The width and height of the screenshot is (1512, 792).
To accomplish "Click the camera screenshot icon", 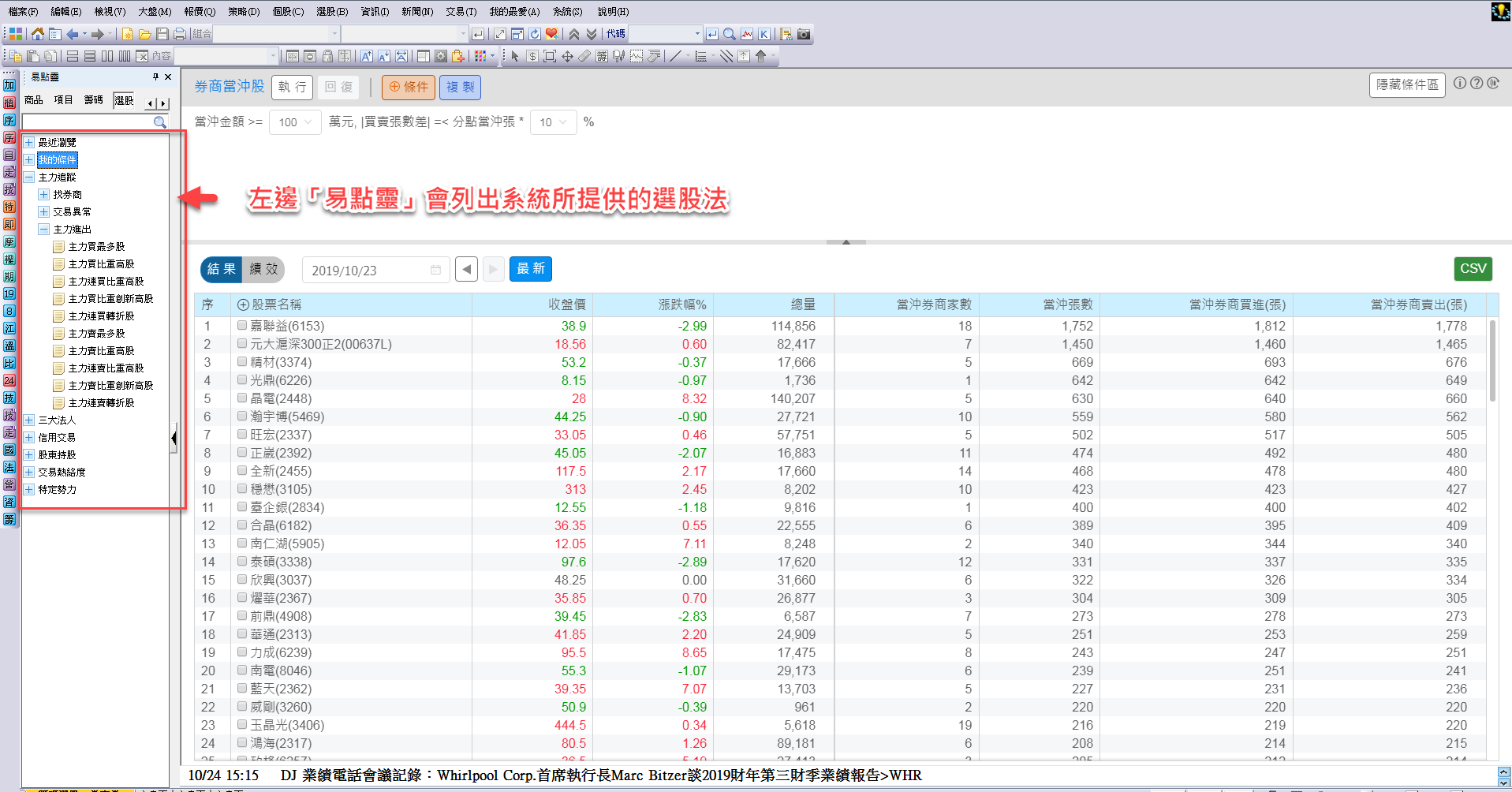I will click(x=804, y=34).
